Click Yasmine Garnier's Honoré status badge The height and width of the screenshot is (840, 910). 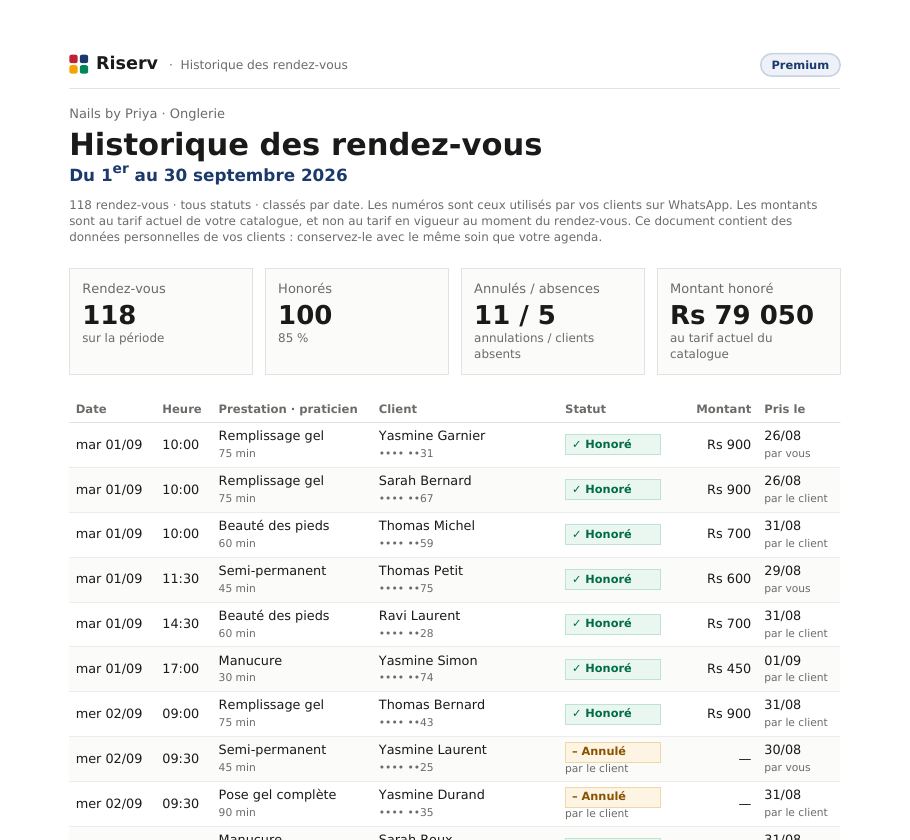[x=612, y=445]
